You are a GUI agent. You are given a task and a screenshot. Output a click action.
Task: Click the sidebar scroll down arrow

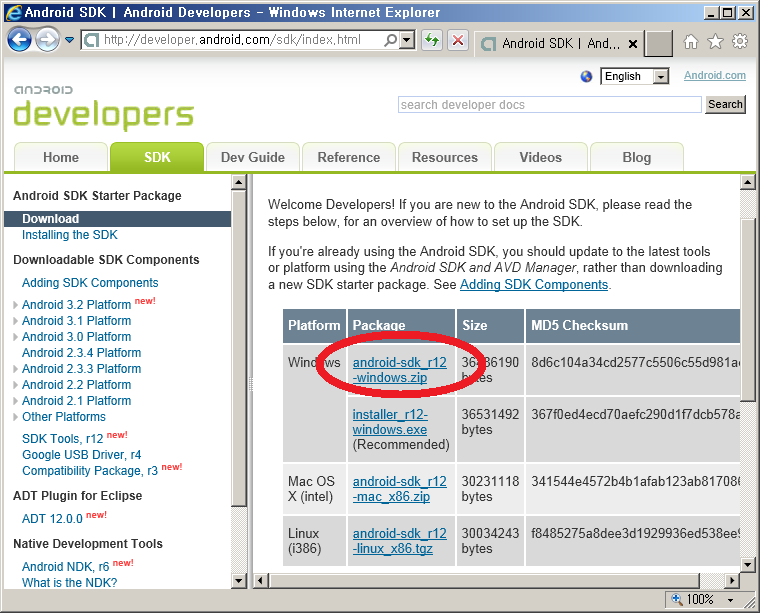coord(238,581)
